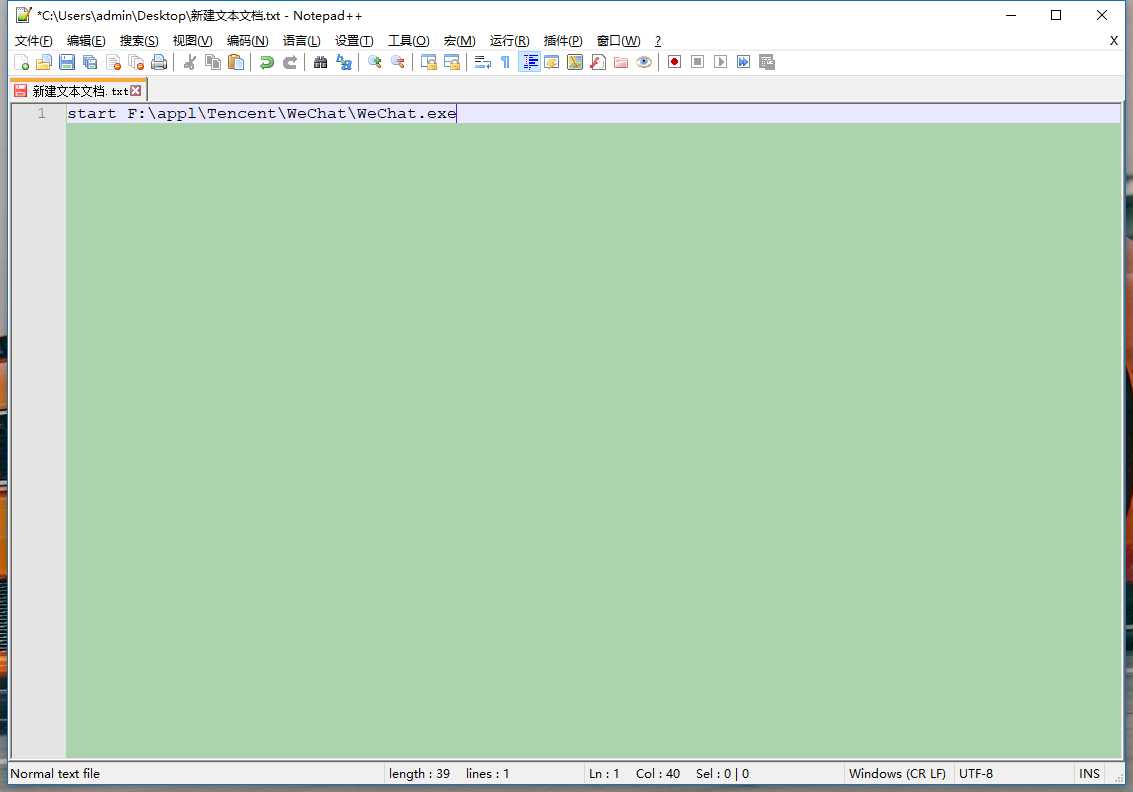Create a new document via toolbar icon
This screenshot has height=792, width=1133.
tap(22, 62)
